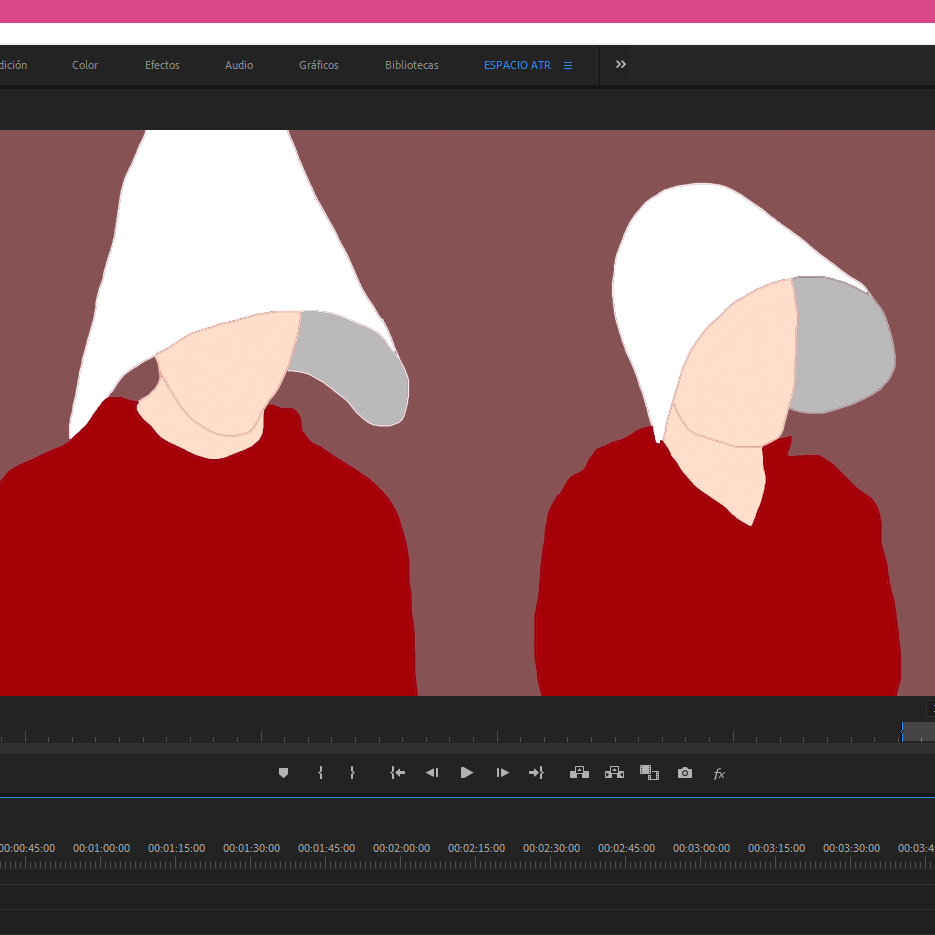Expand the workspace overflow double-chevron
The image size is (935, 935).
pyautogui.click(x=621, y=64)
